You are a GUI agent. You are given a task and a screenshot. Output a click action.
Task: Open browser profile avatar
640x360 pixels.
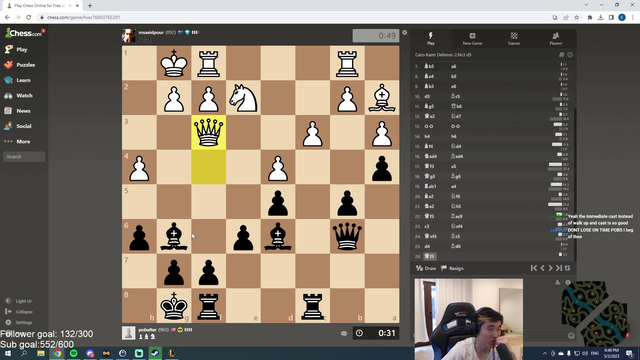tap(622, 17)
